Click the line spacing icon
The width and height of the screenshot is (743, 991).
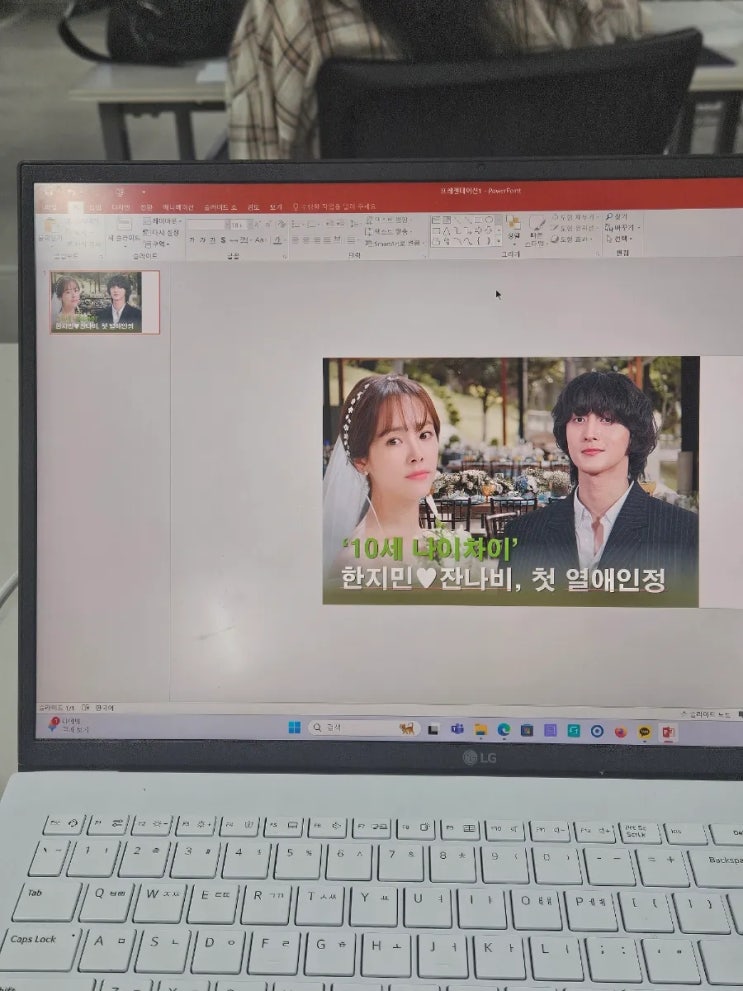(x=353, y=224)
